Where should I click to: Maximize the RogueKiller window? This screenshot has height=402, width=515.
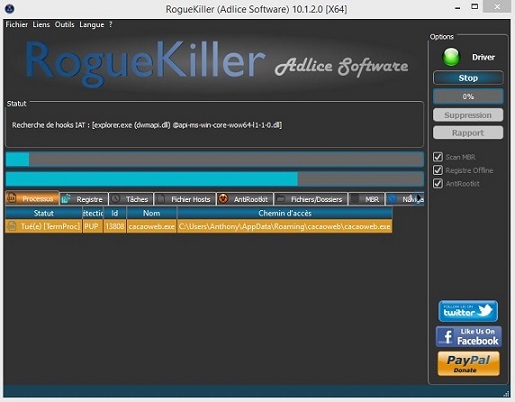(475, 6)
